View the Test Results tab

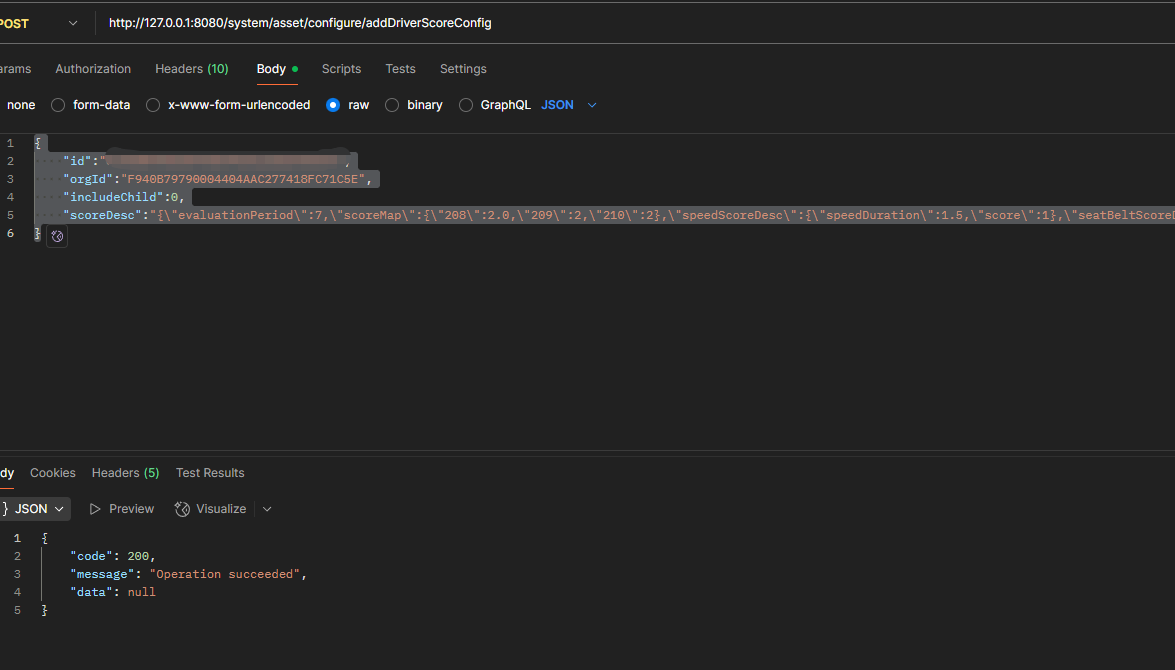[x=210, y=473]
